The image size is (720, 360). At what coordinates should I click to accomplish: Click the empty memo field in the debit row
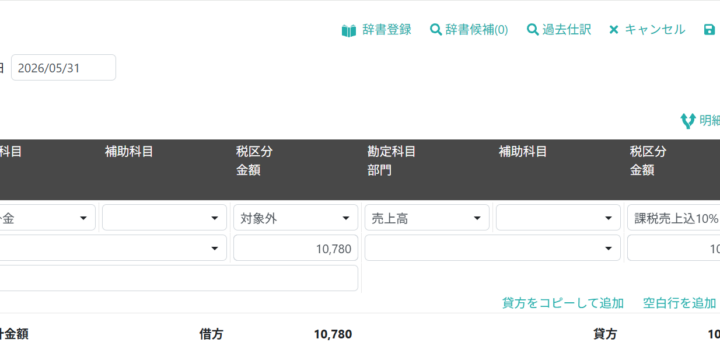click(179, 278)
